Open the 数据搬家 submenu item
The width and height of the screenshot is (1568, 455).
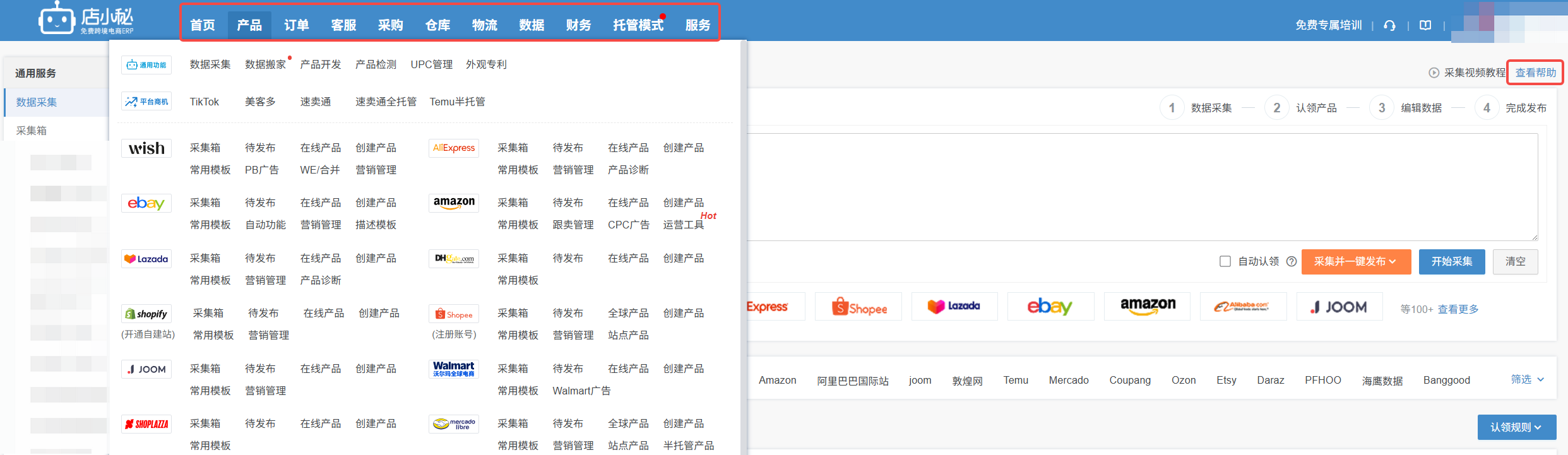(266, 64)
